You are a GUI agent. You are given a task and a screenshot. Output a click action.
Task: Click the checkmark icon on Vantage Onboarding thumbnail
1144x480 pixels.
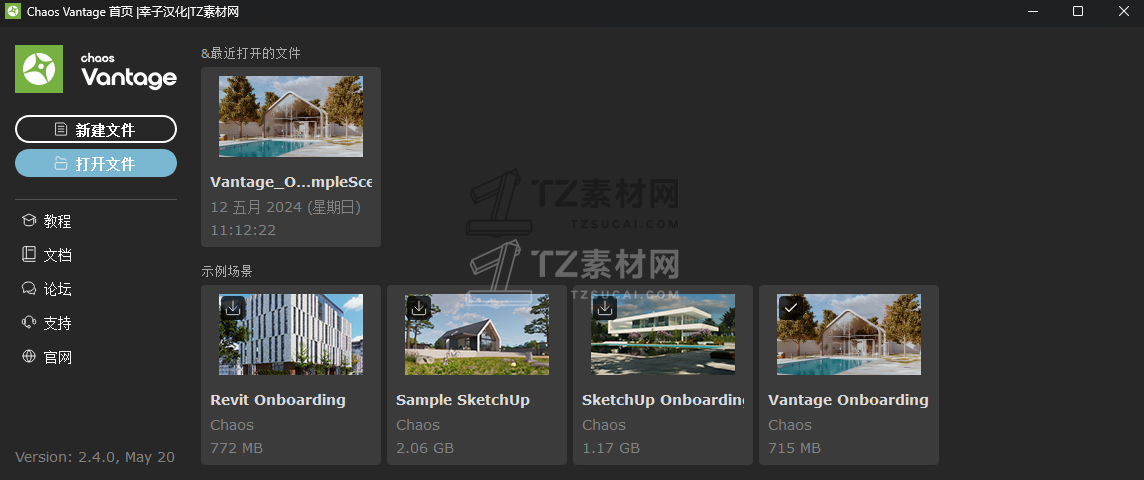point(791,308)
